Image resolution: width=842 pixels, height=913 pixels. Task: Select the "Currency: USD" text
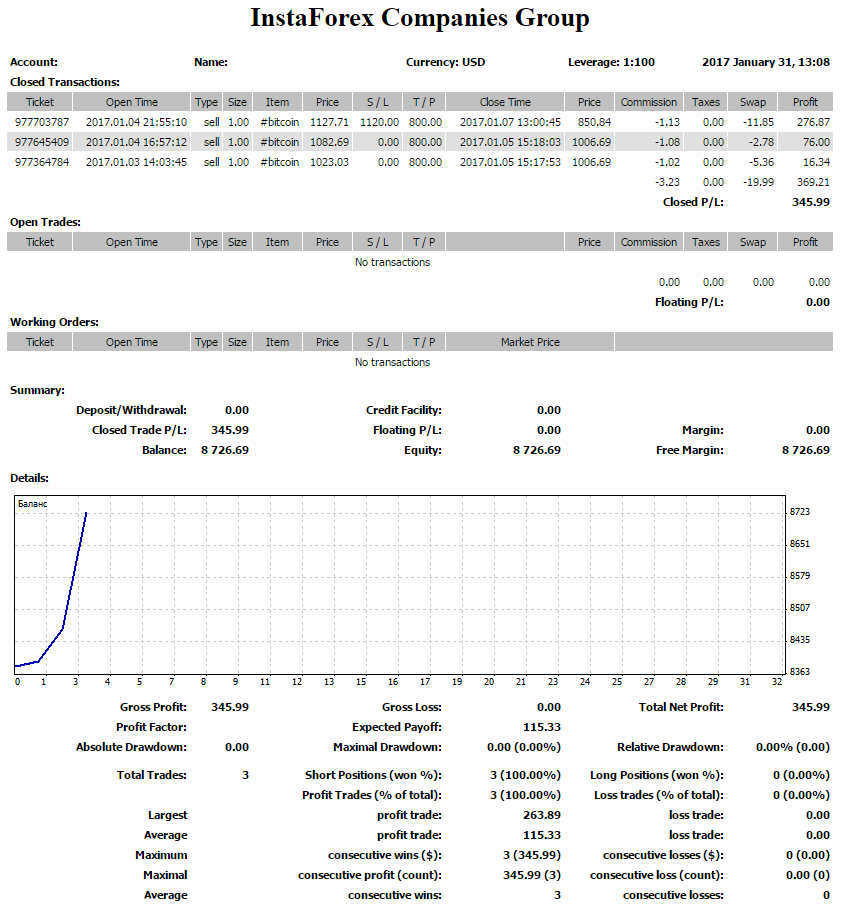[445, 62]
